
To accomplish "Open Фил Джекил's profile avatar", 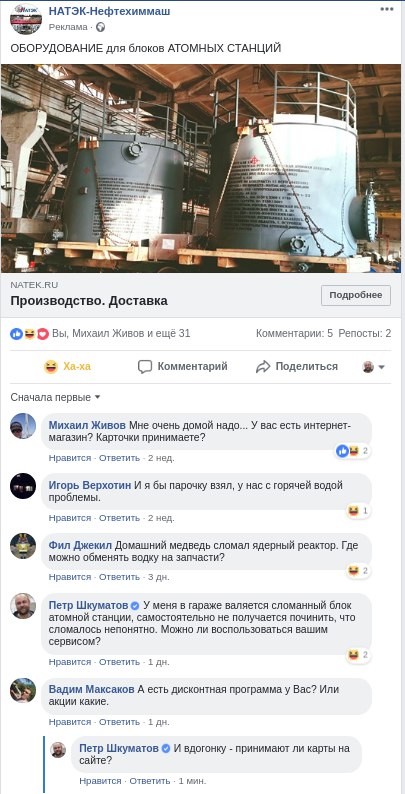I will tap(23, 545).
